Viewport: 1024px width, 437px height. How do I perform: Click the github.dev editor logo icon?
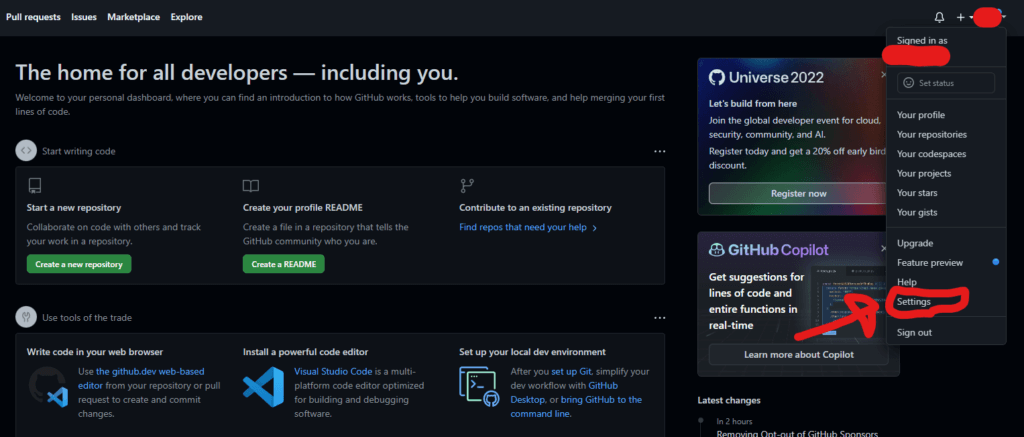(x=48, y=387)
